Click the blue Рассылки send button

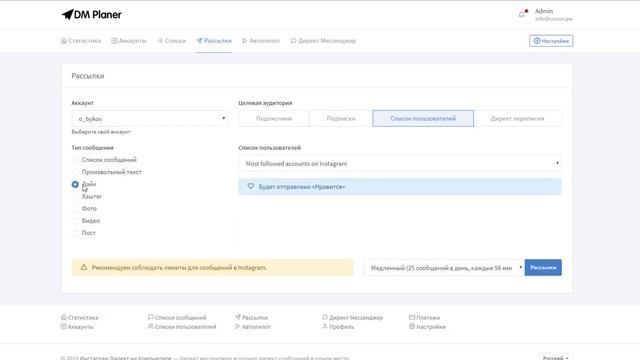[543, 268]
